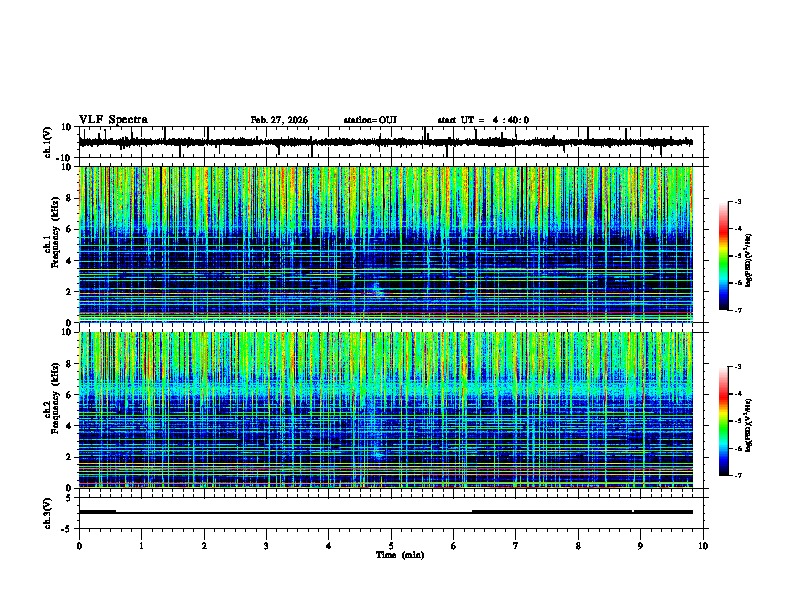
Task: Click the ch.2 spectrogram color scale bar
Action: [x=724, y=421]
